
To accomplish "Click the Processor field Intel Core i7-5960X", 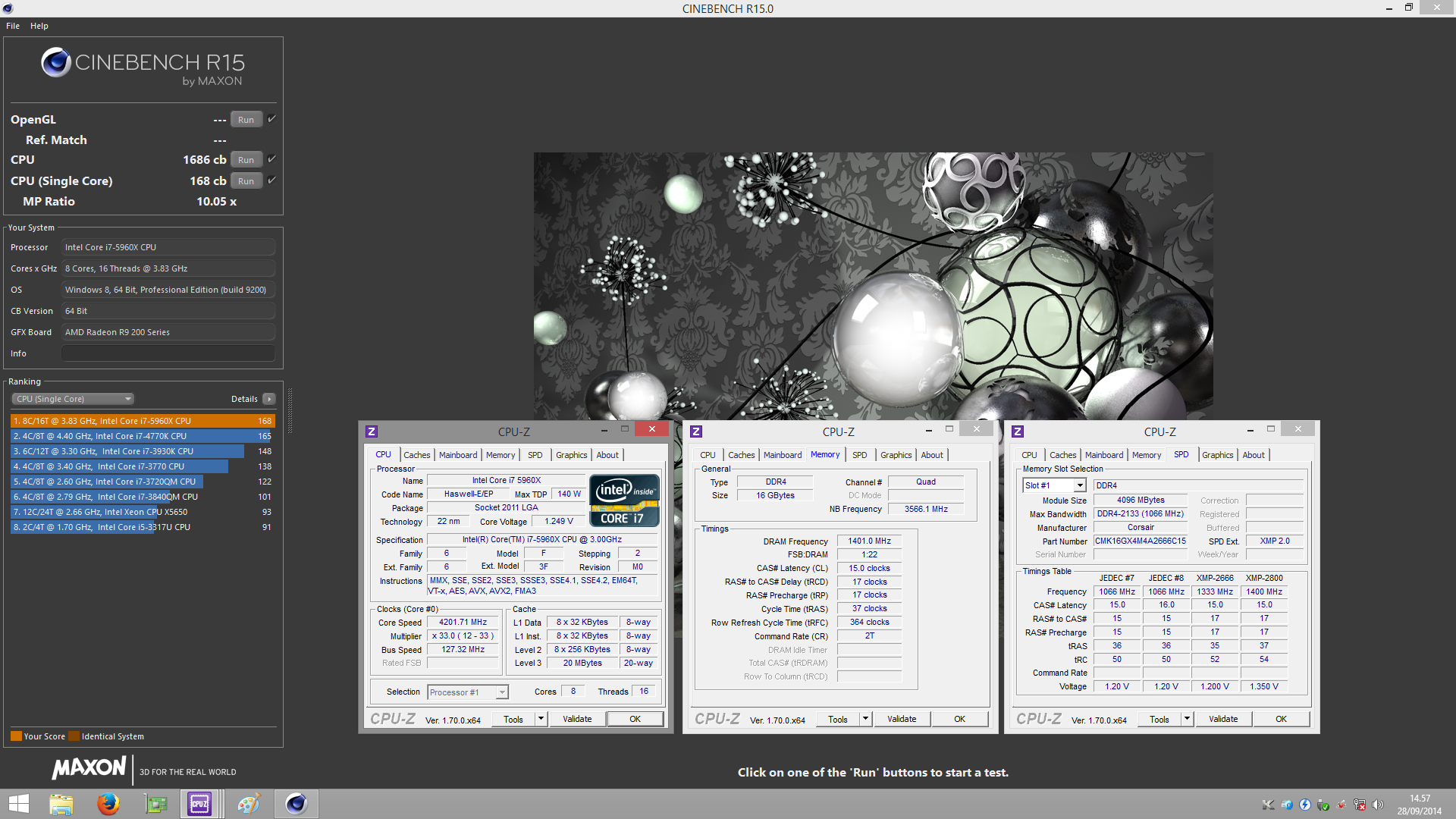I will point(168,247).
